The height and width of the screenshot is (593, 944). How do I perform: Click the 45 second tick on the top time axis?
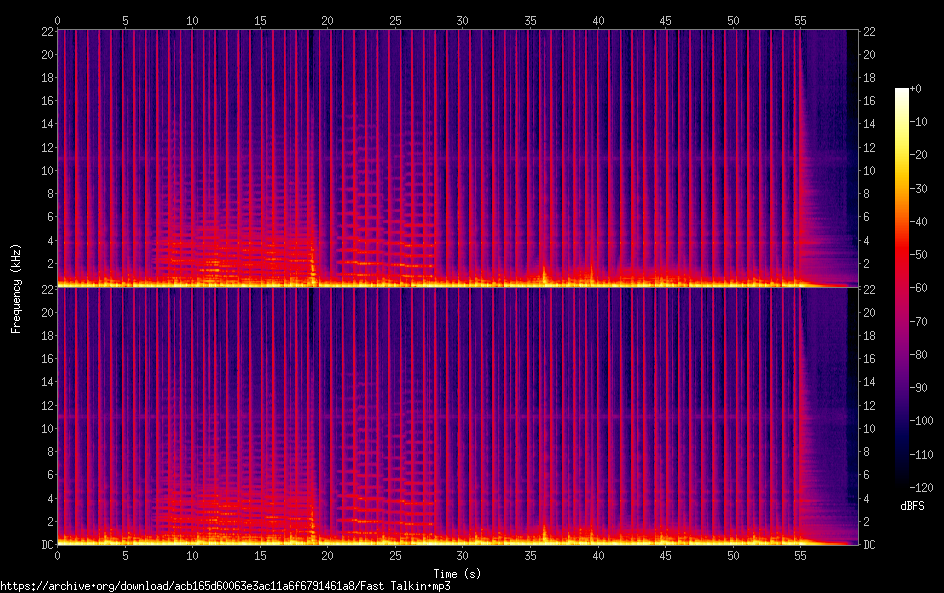click(665, 20)
